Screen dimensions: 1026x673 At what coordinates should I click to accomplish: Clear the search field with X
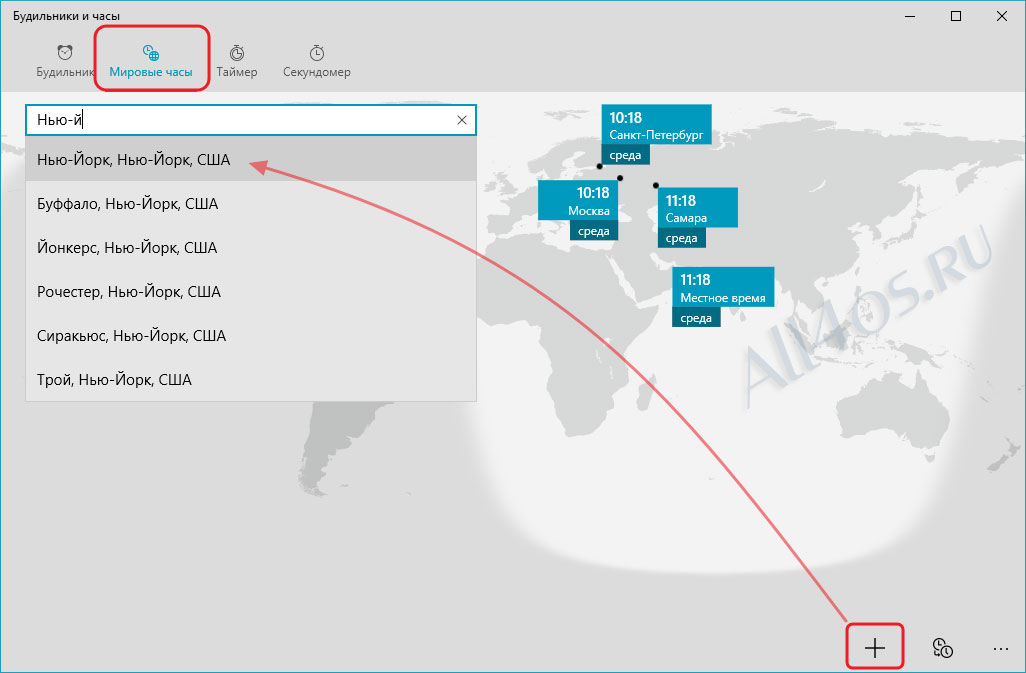pos(462,120)
